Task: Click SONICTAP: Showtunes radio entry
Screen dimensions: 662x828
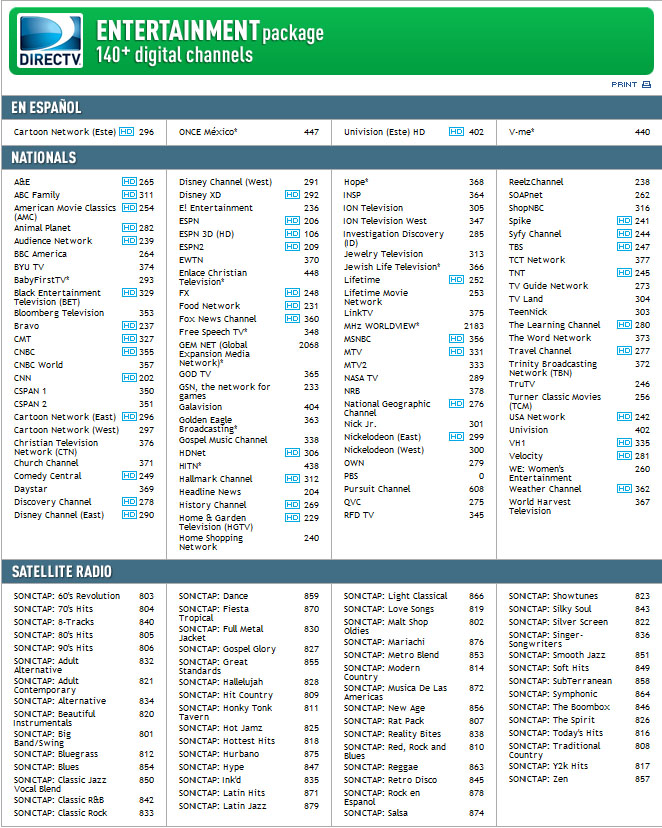Action: point(579,596)
